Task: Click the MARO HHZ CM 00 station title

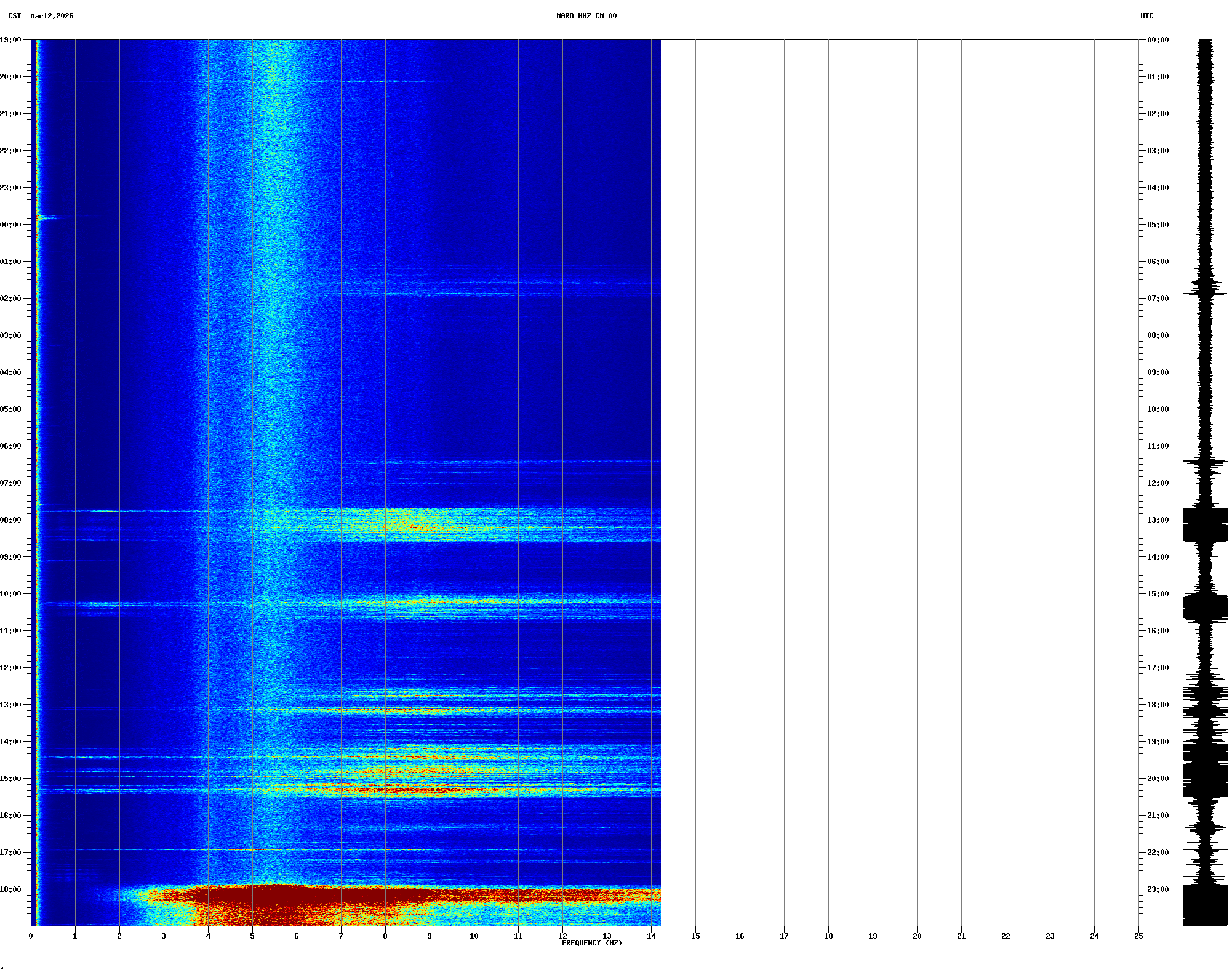Action: pyautogui.click(x=586, y=16)
